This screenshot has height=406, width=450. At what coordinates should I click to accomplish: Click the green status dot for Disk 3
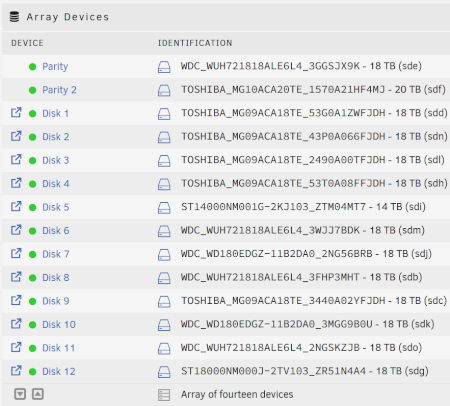(x=32, y=161)
